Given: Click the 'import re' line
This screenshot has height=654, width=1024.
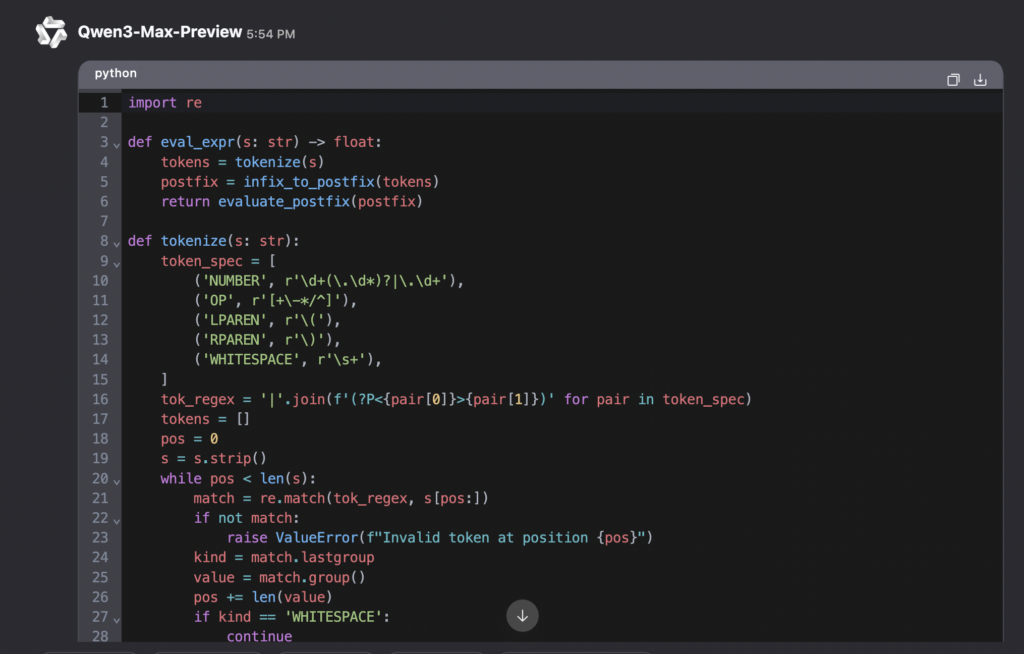Looking at the screenshot, I should click(x=165, y=103).
